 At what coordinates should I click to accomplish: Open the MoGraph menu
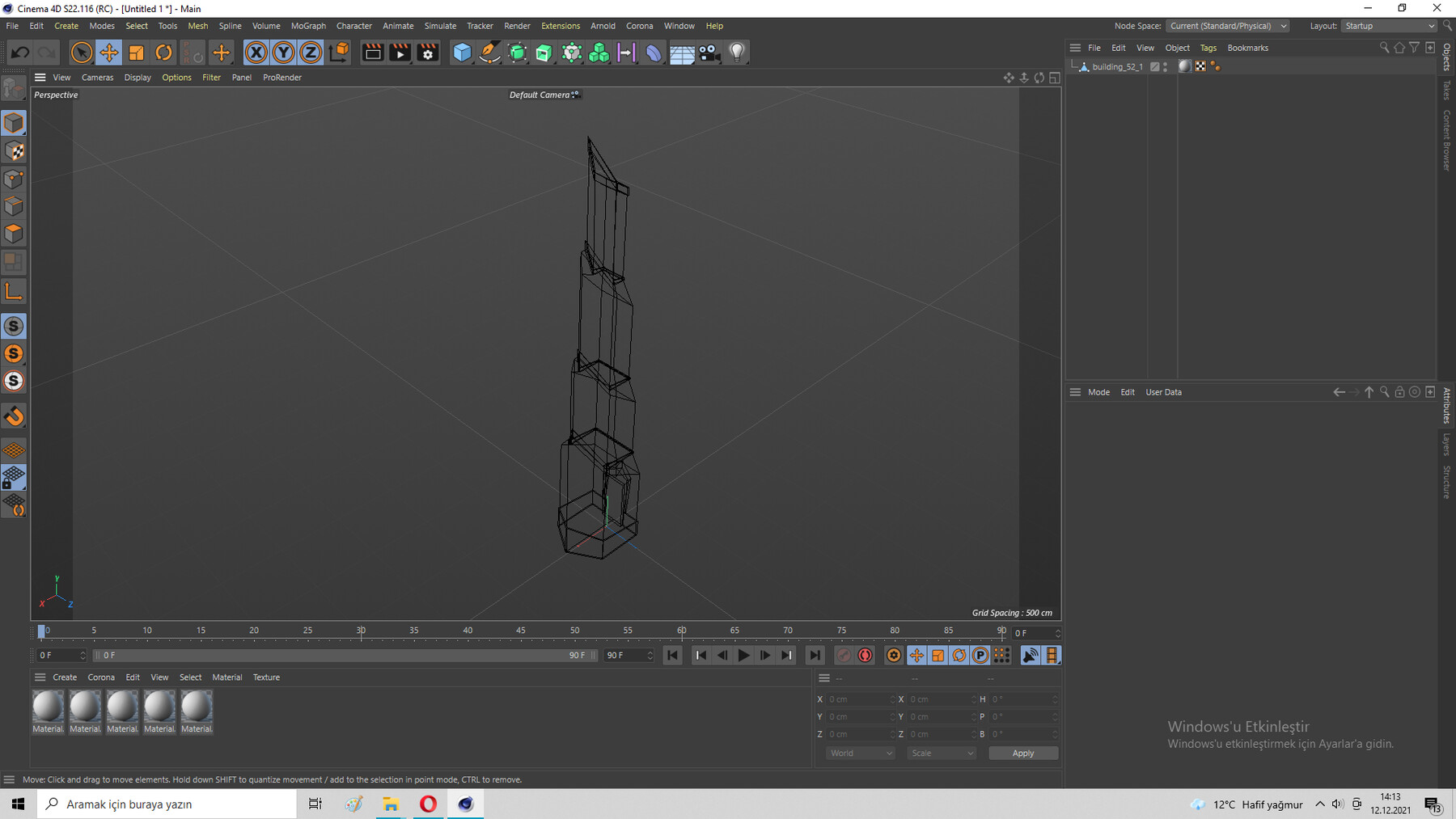(x=308, y=26)
